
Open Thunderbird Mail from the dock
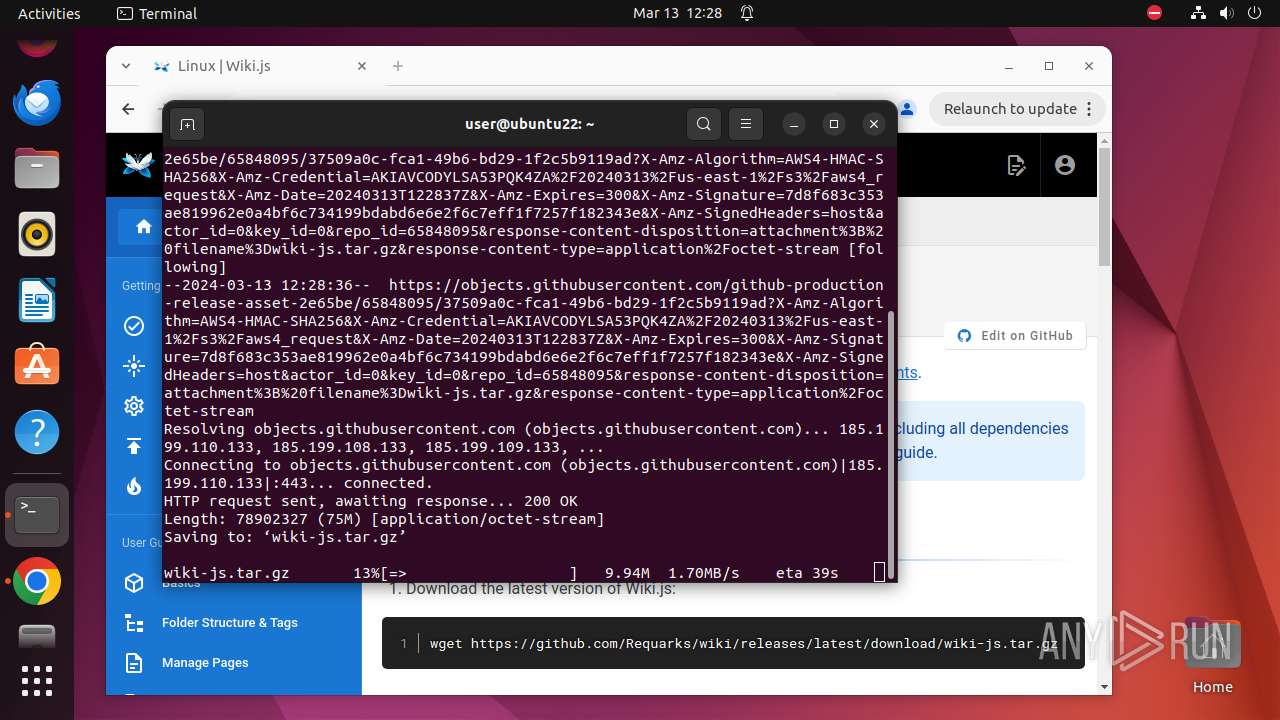[37, 102]
